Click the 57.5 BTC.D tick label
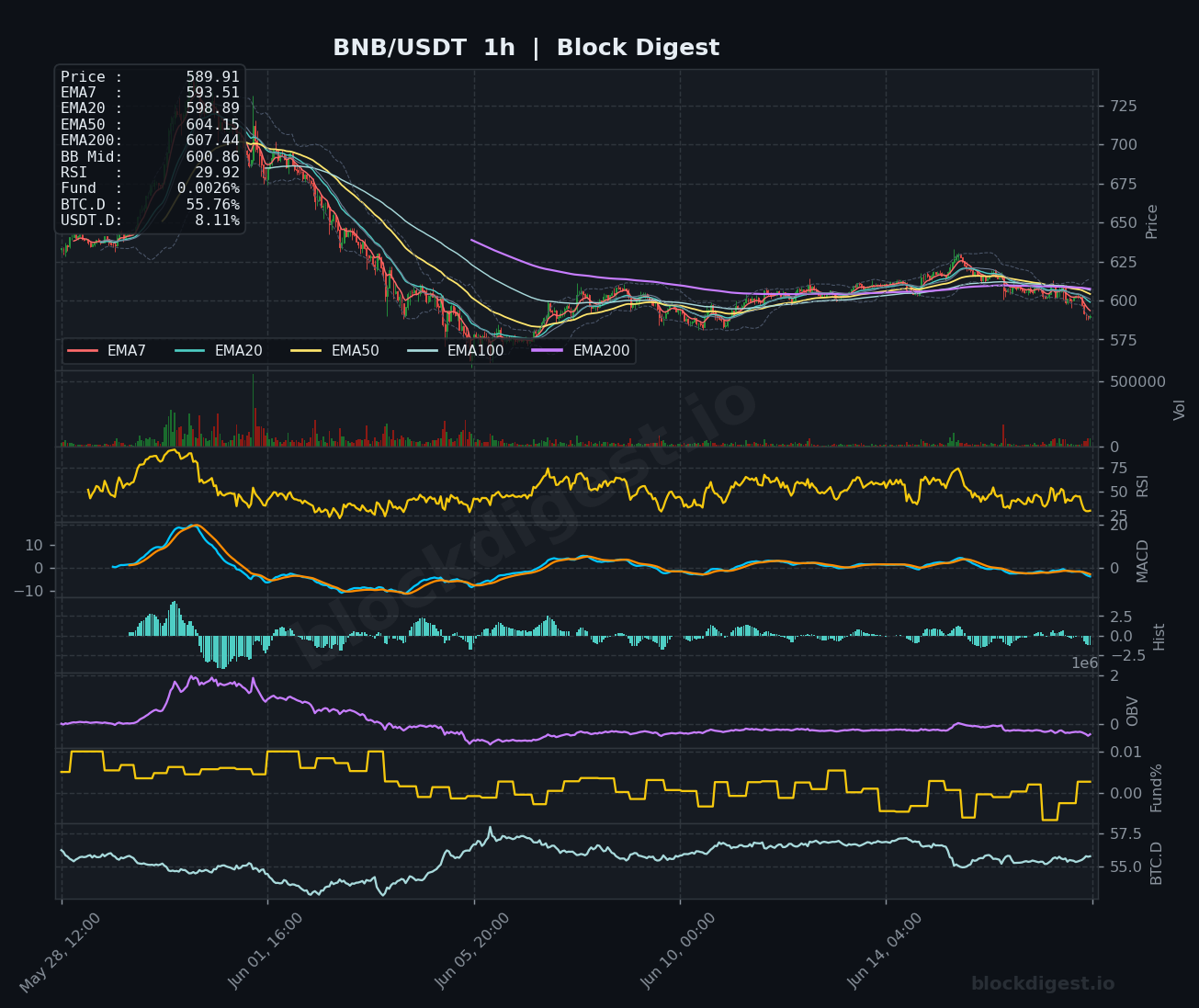 [x=1125, y=834]
